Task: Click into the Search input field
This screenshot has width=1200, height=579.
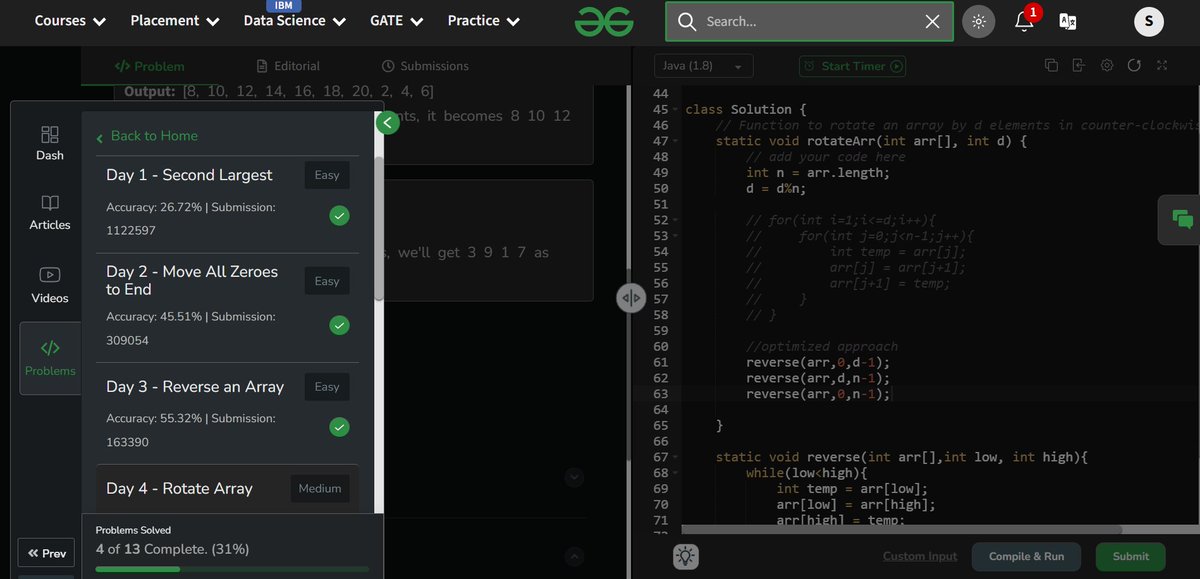Action: click(809, 21)
